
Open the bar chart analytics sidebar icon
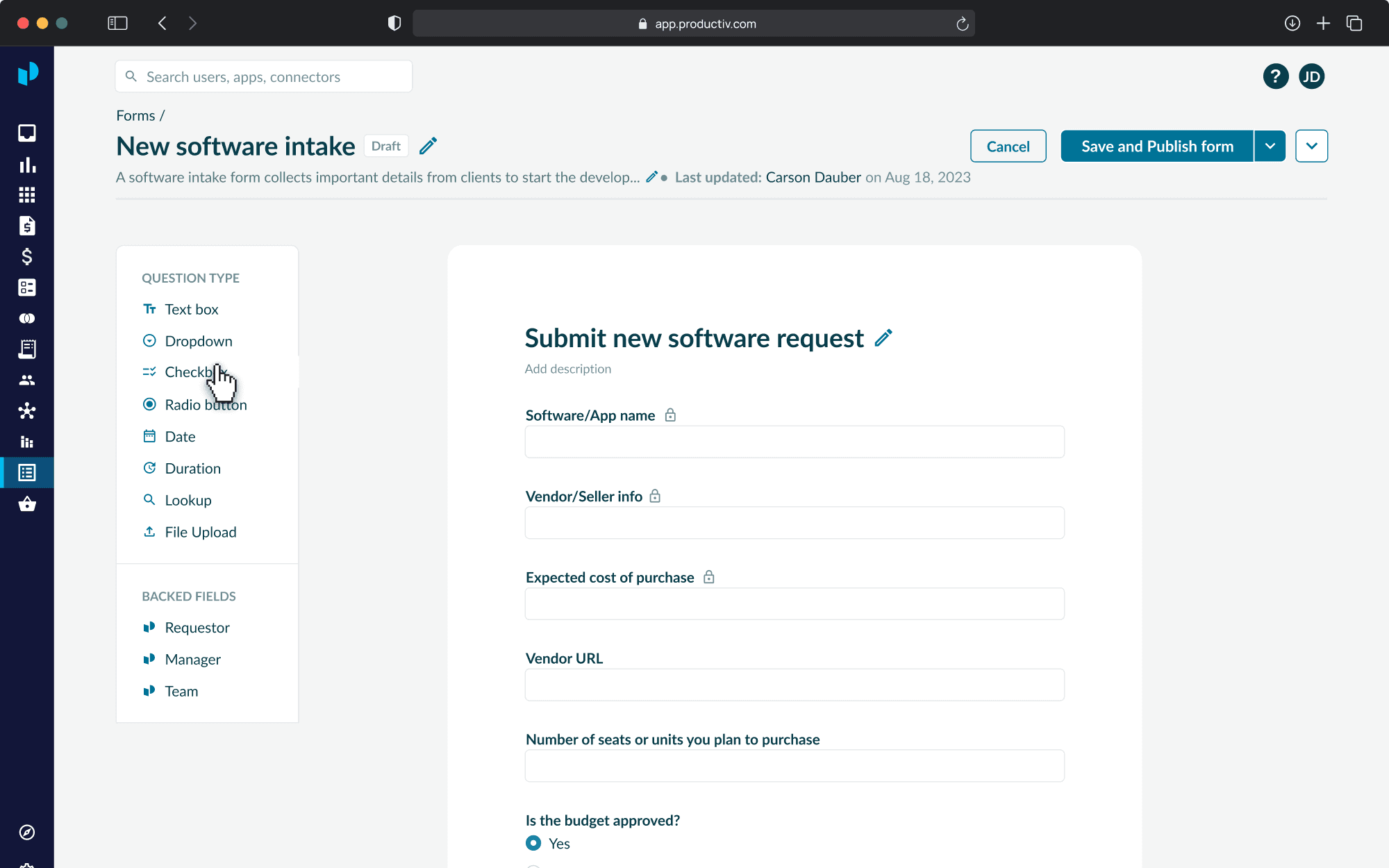coord(27,165)
